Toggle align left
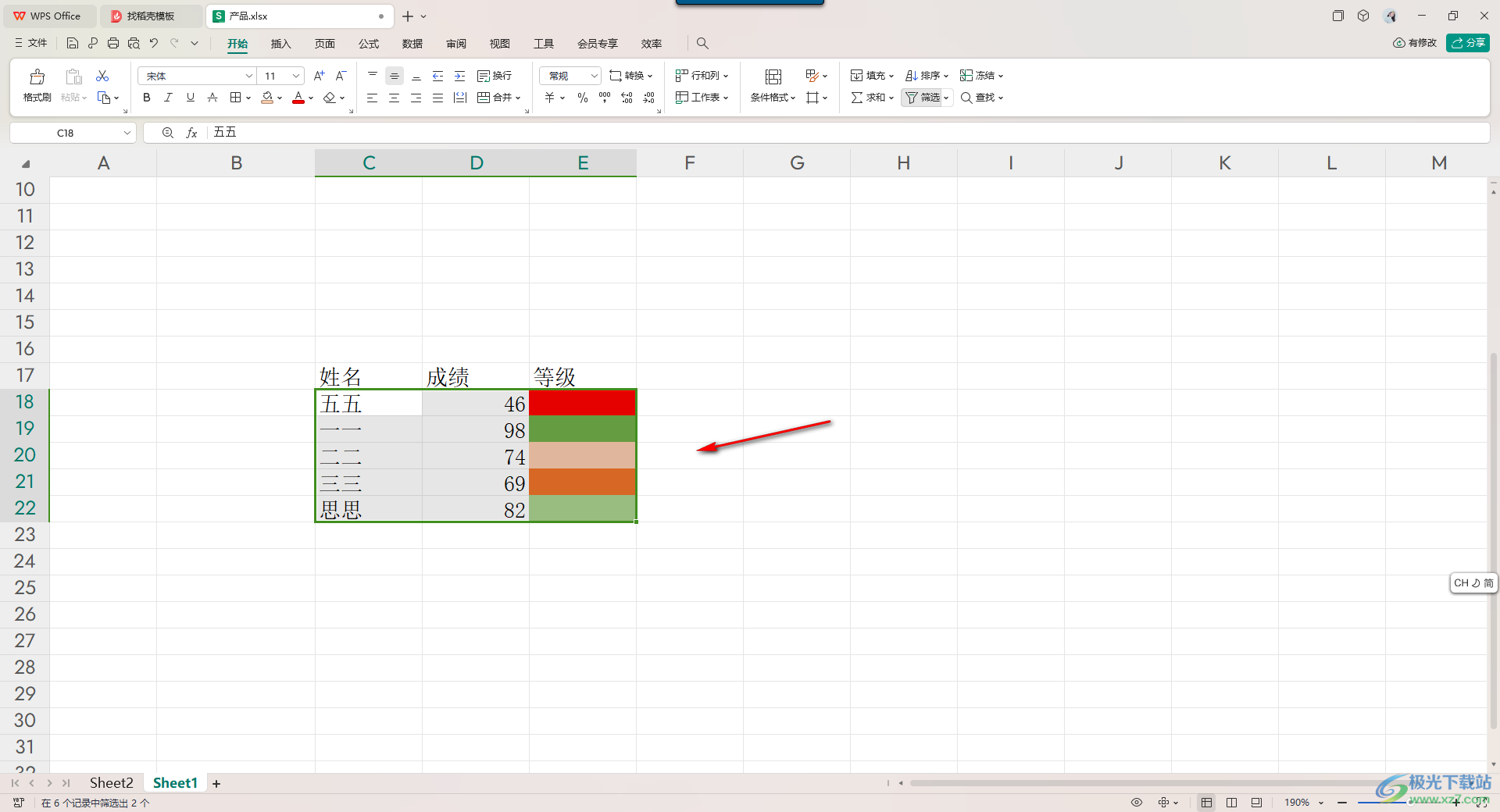Viewport: 1500px width, 812px height. [373, 98]
